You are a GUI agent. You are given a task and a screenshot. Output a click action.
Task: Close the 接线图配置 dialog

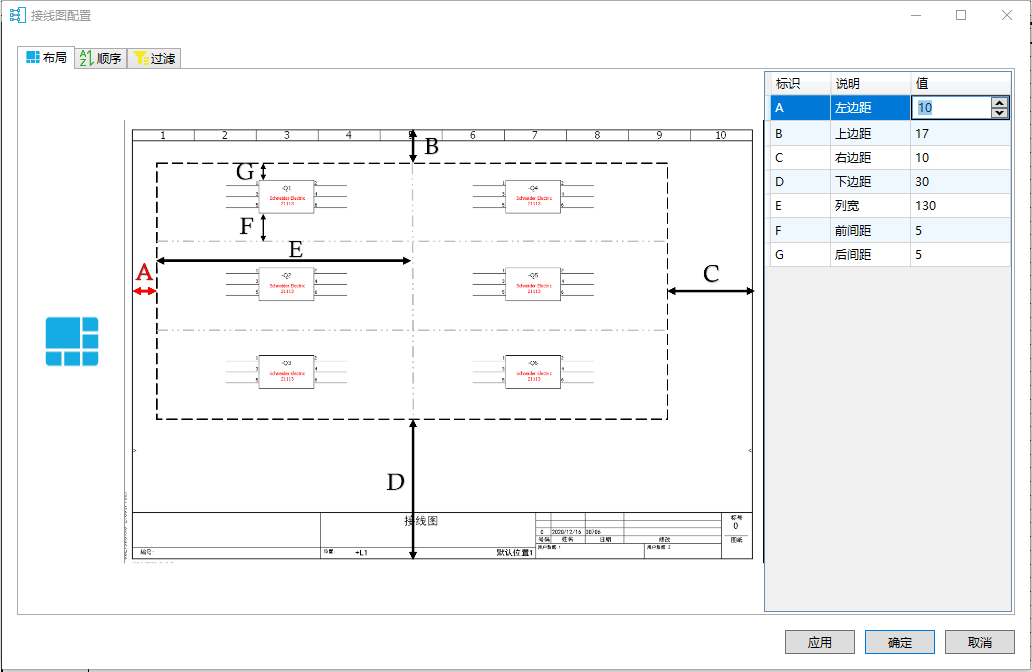[1006, 15]
